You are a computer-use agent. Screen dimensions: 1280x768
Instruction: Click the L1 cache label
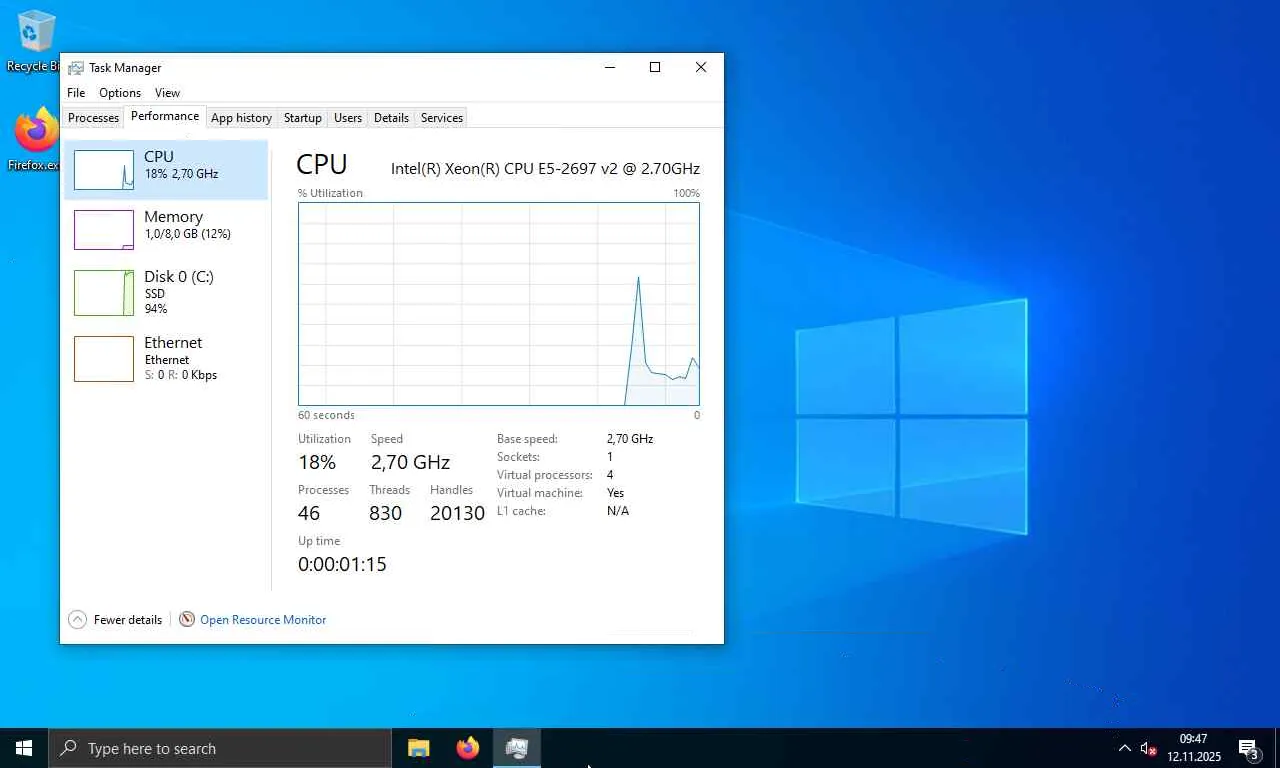click(523, 511)
